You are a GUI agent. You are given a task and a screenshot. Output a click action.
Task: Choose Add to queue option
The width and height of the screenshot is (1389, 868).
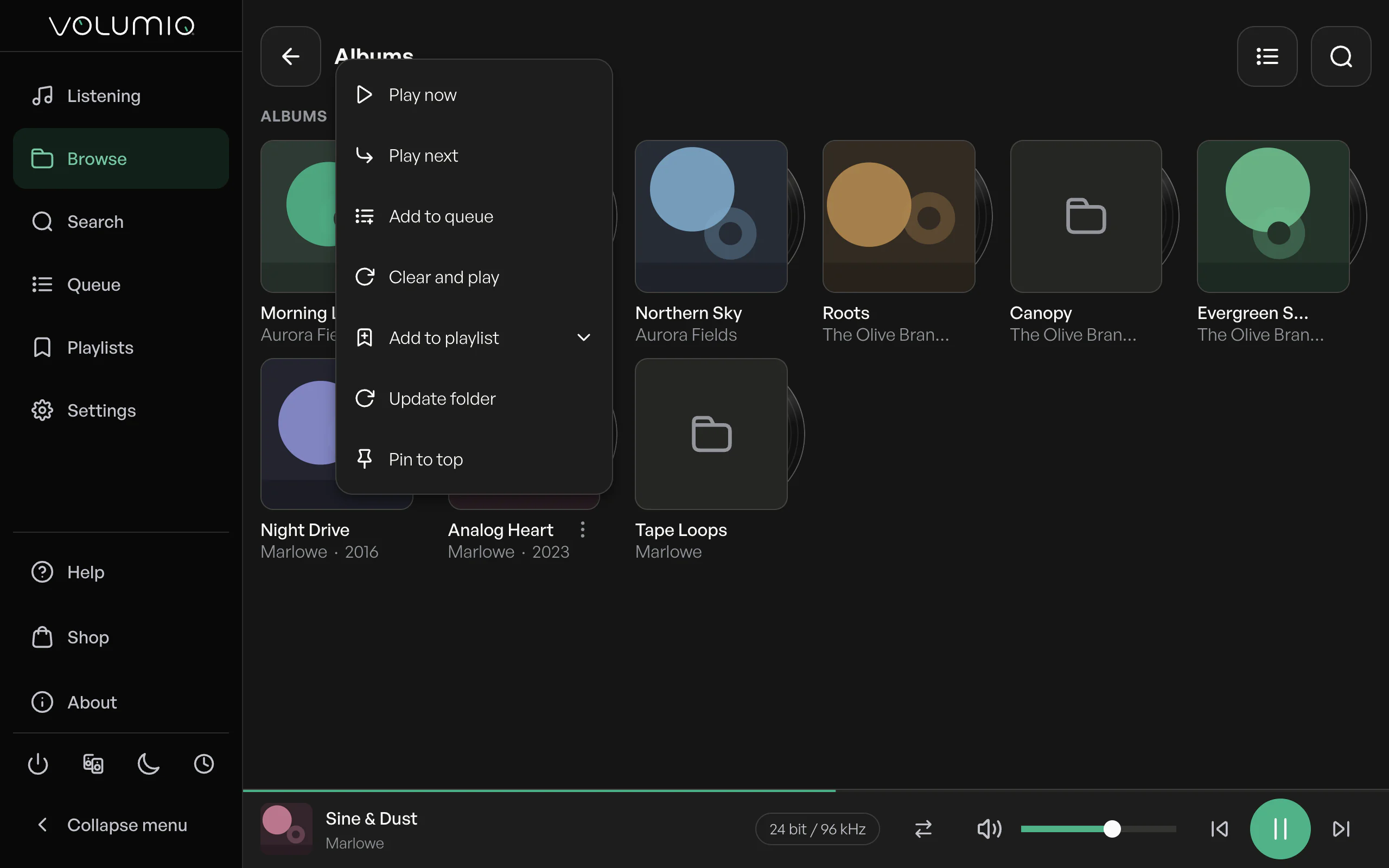pyautogui.click(x=474, y=216)
